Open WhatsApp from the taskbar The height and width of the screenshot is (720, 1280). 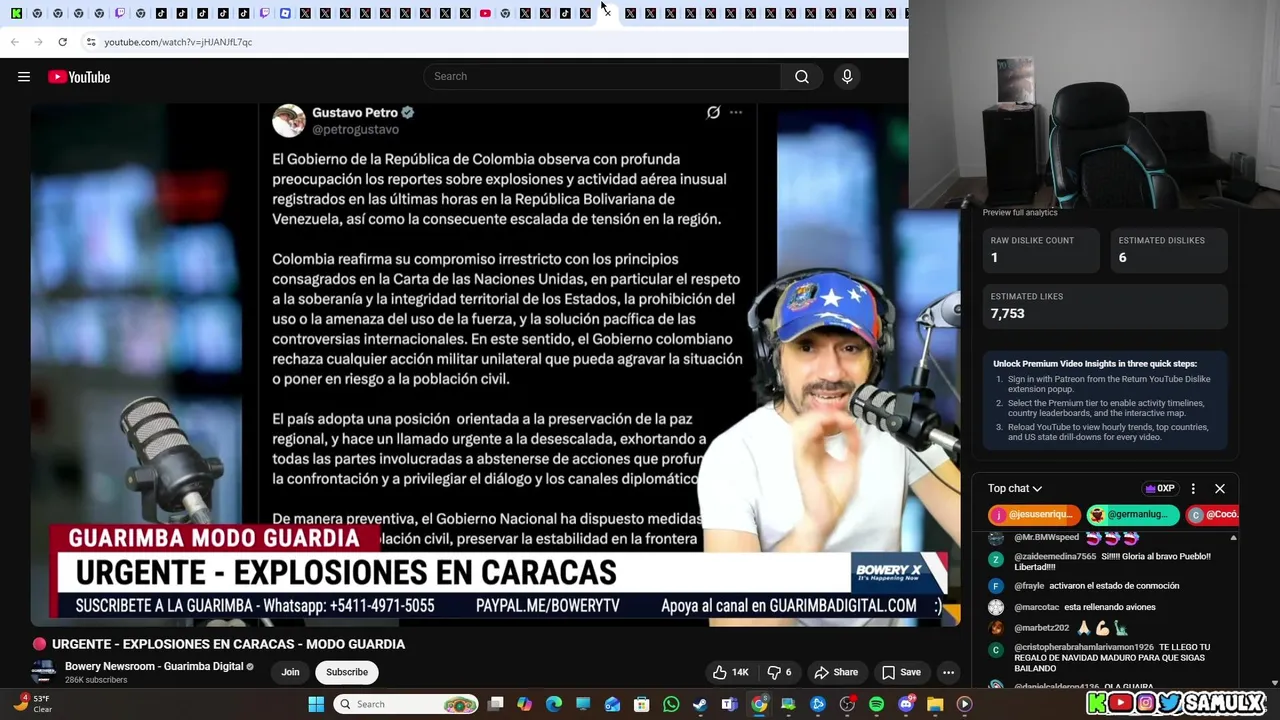671,704
